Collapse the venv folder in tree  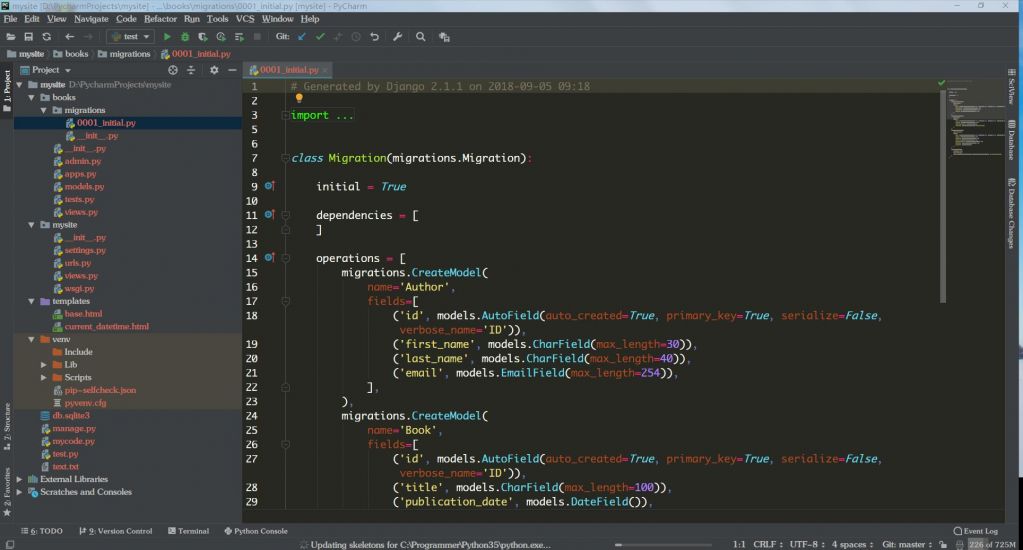coord(31,340)
